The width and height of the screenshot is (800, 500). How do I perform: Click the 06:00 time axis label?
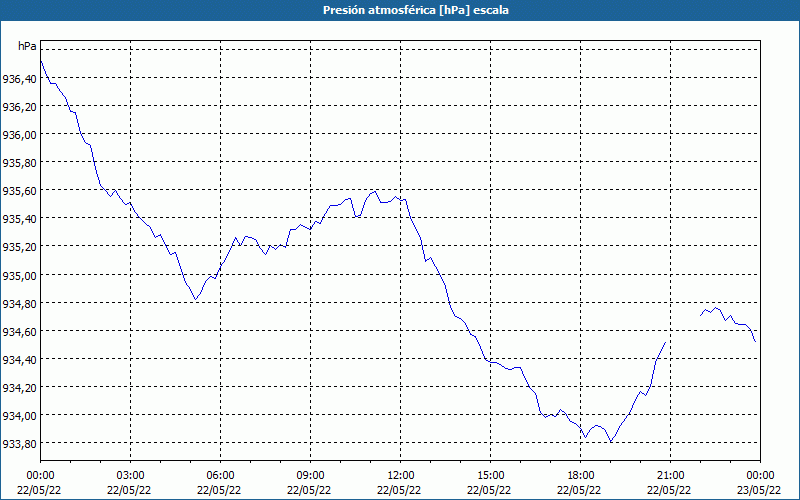click(220, 476)
